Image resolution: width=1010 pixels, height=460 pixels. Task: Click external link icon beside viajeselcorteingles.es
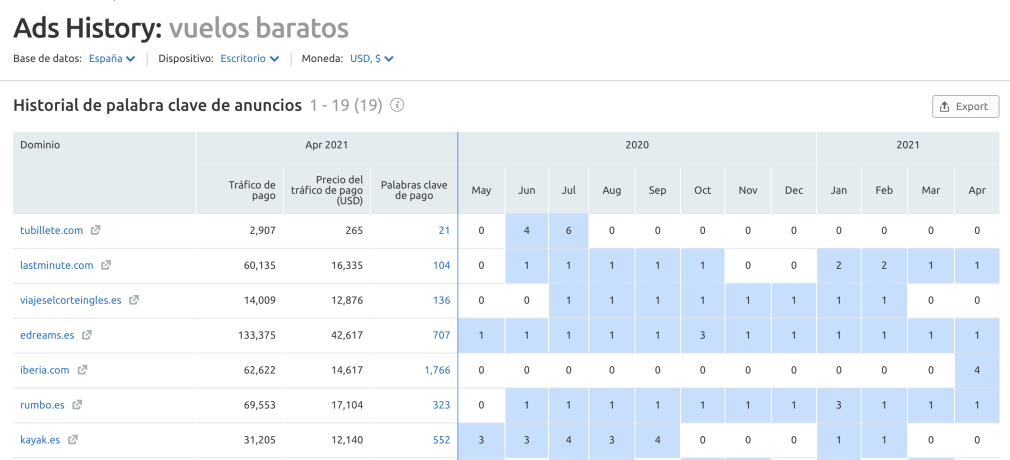click(x=134, y=300)
